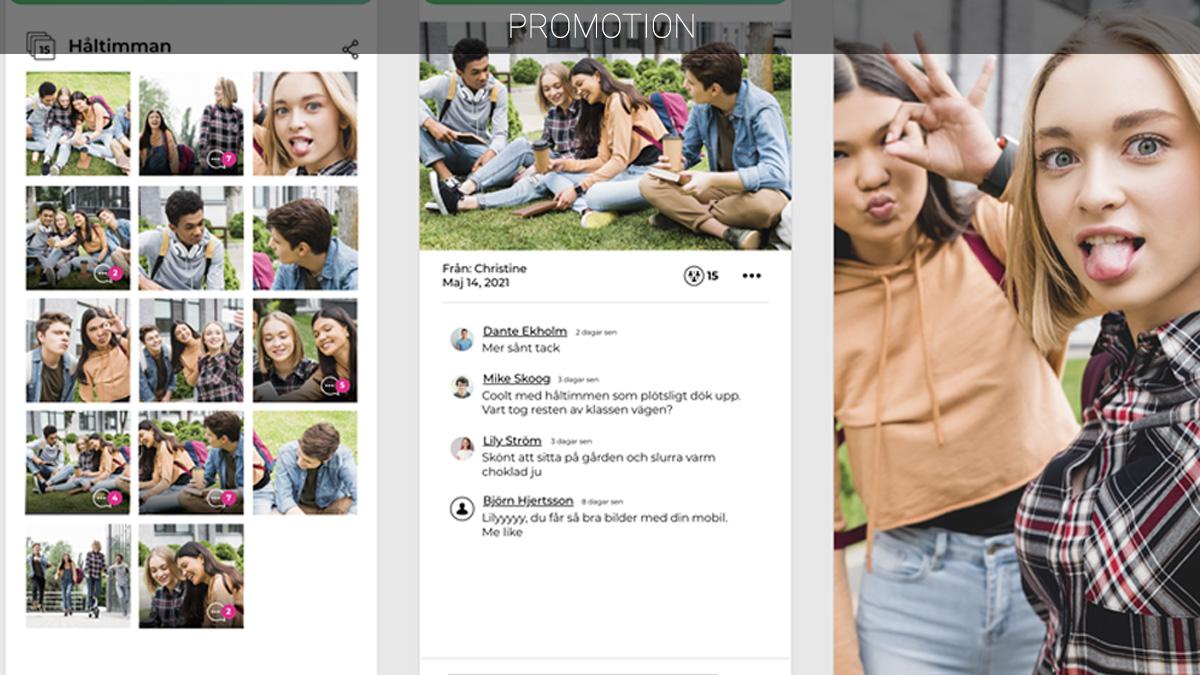Click Lily Ström's comment about 'varm choklad'
The width and height of the screenshot is (1200, 675).
(598, 465)
